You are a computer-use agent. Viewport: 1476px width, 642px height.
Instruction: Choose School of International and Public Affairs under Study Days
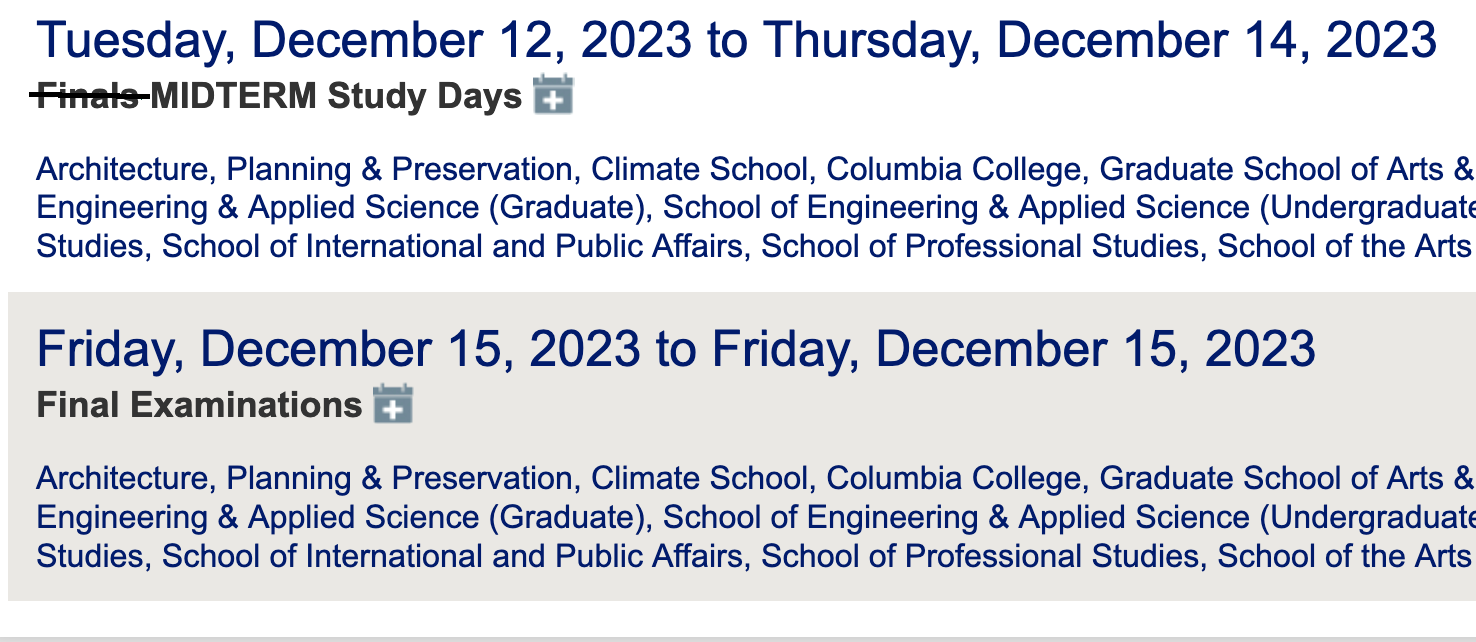(x=452, y=246)
